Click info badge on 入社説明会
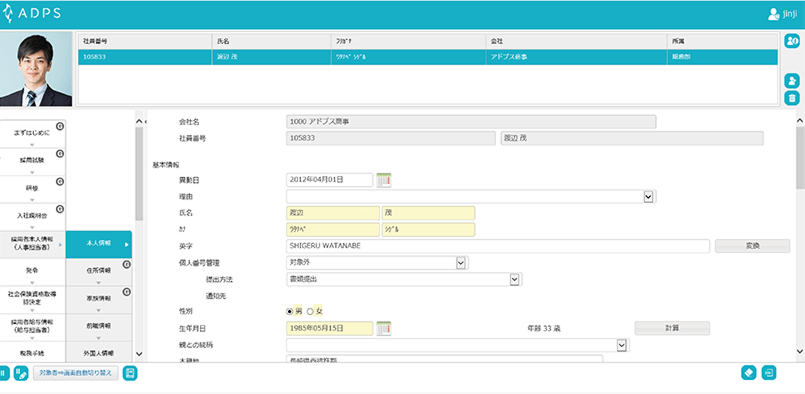The height and width of the screenshot is (394, 805). click(x=60, y=209)
